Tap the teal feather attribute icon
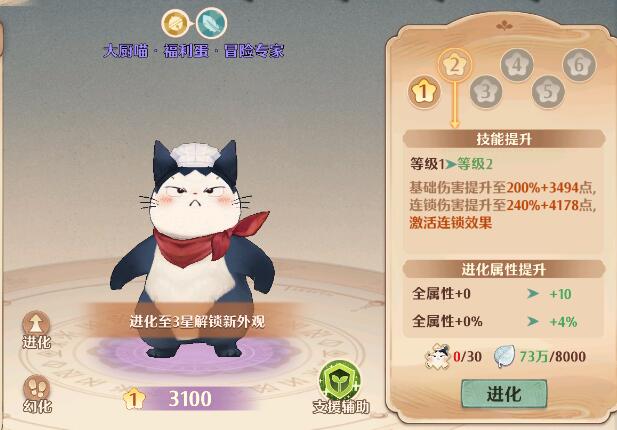This screenshot has width=617, height=430. [211, 24]
